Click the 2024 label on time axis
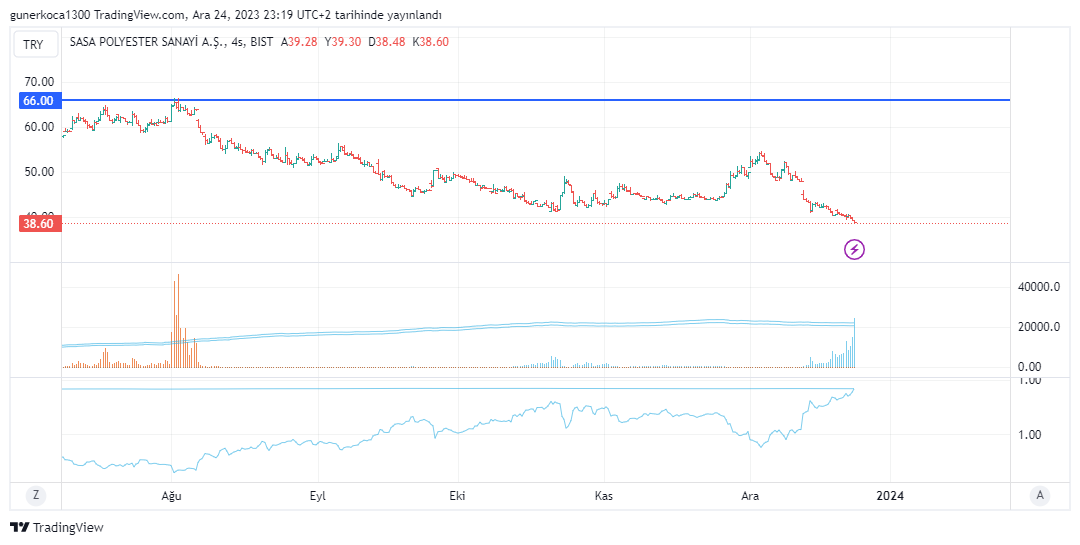This screenshot has width=1080, height=545. pyautogui.click(x=890, y=495)
